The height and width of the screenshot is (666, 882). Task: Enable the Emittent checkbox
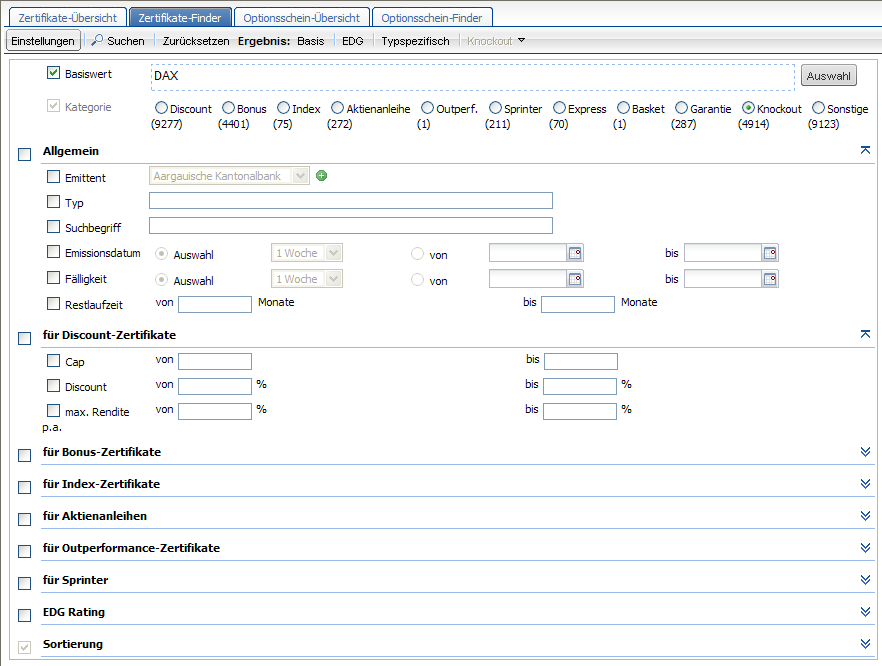pyautogui.click(x=54, y=177)
